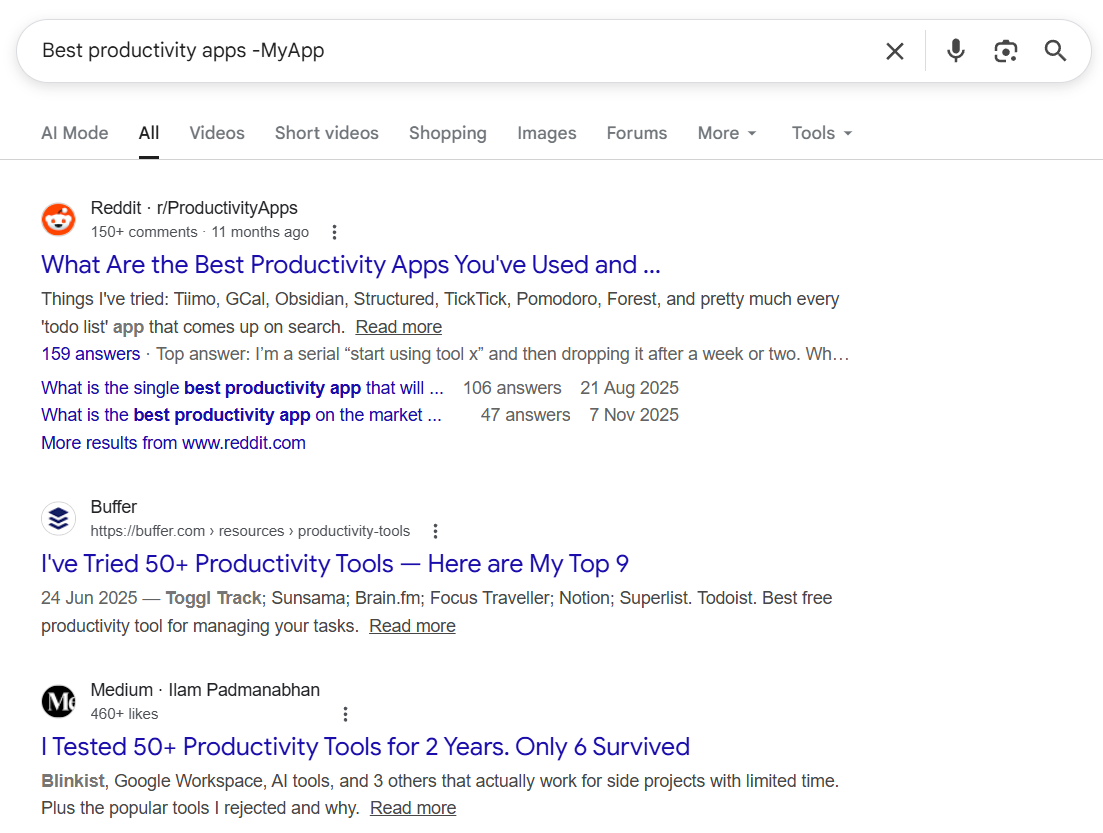Screen dimensions: 1103x833
Task: Open three-dot options for the Medium result
Action: (345, 713)
